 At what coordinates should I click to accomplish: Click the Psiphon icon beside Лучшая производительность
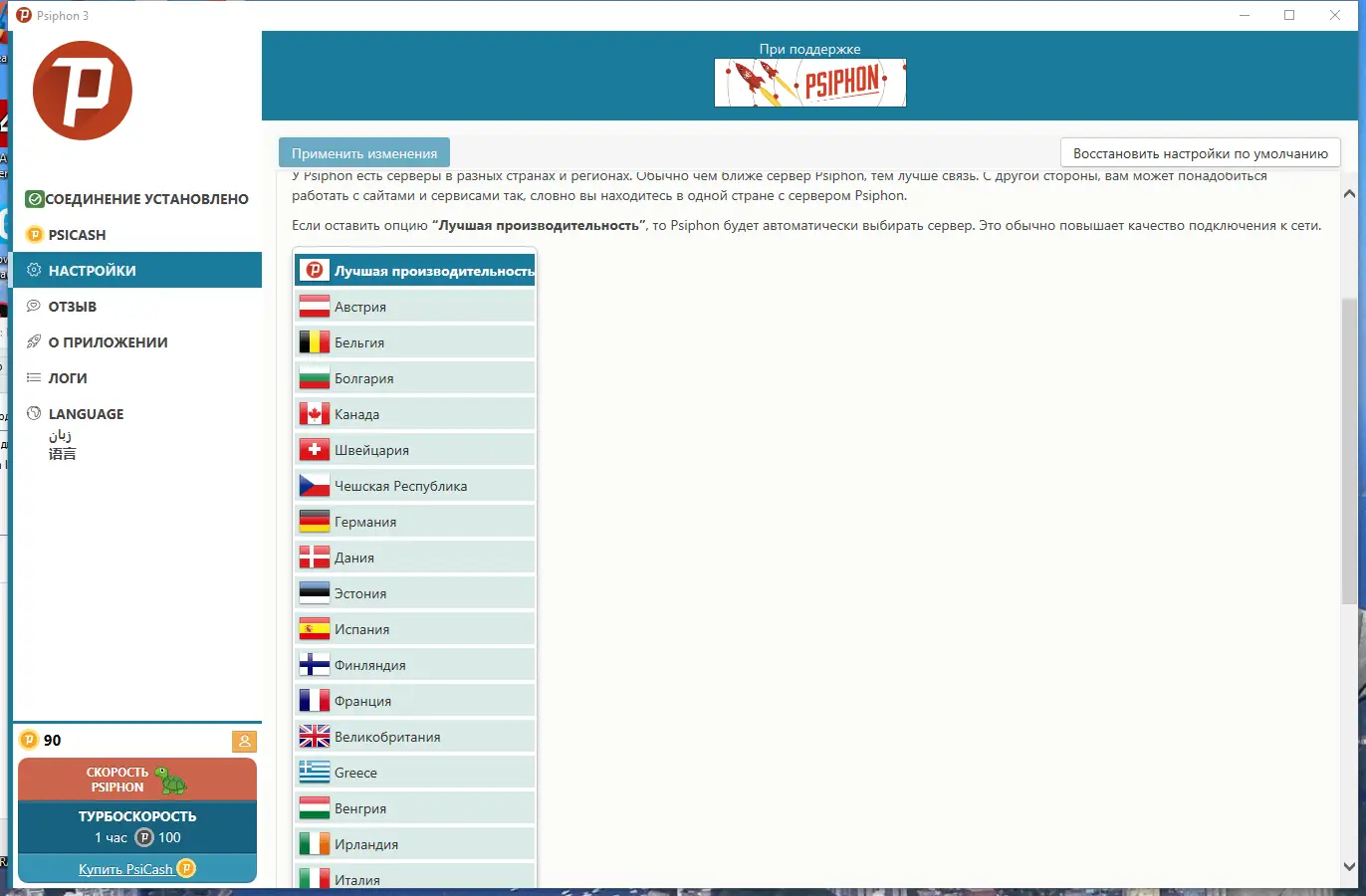pyautogui.click(x=315, y=270)
